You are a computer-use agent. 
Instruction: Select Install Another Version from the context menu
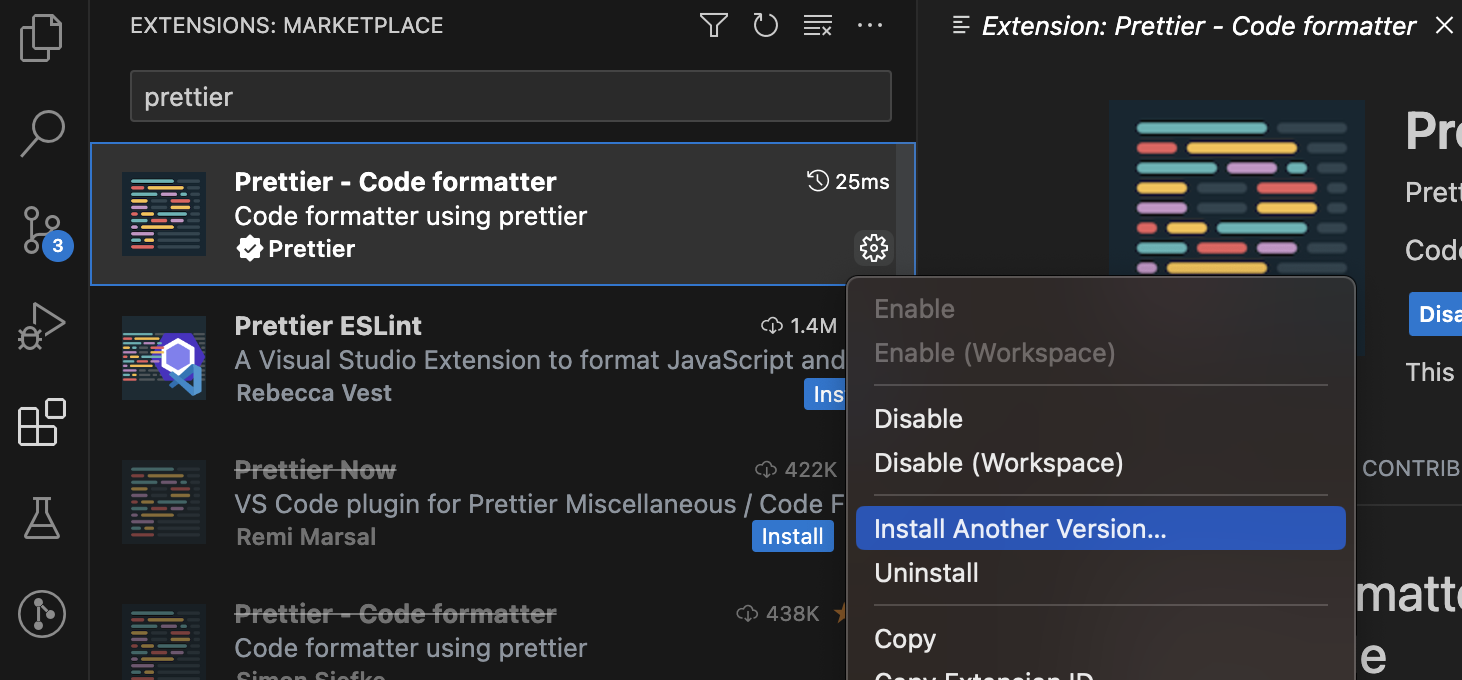coord(1020,528)
